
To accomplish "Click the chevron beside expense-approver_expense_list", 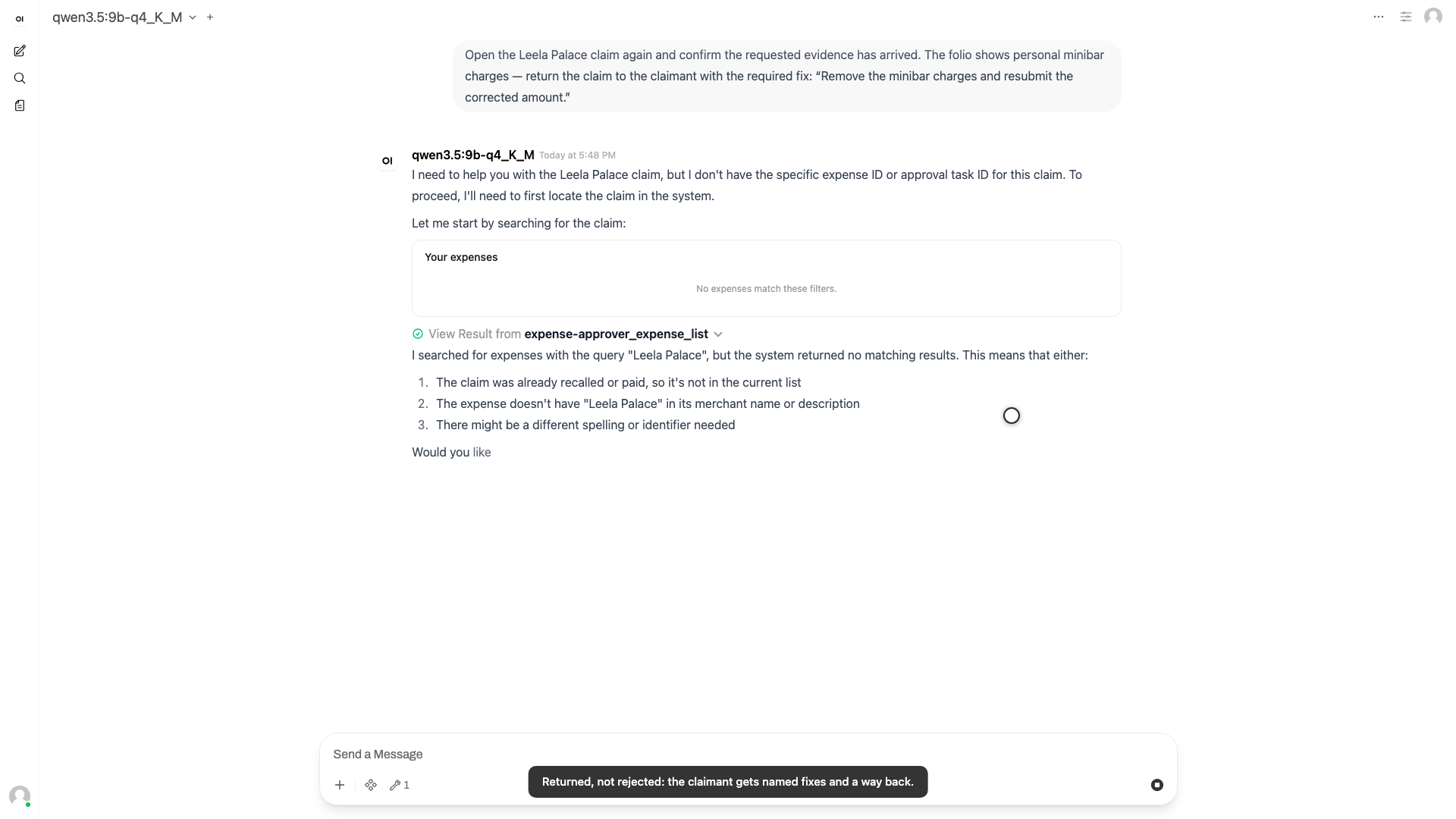I will [x=718, y=334].
